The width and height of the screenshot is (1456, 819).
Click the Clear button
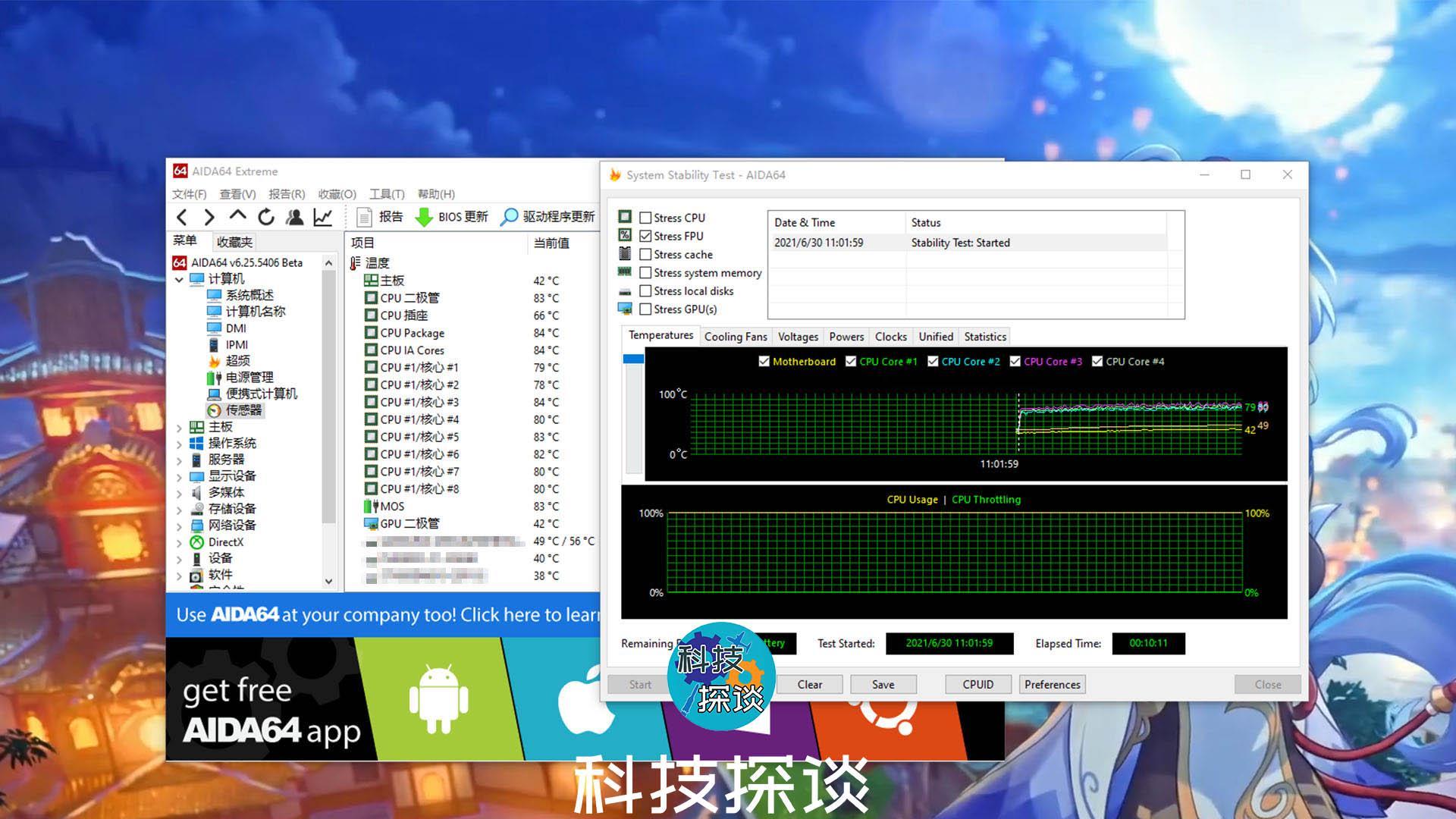[809, 684]
